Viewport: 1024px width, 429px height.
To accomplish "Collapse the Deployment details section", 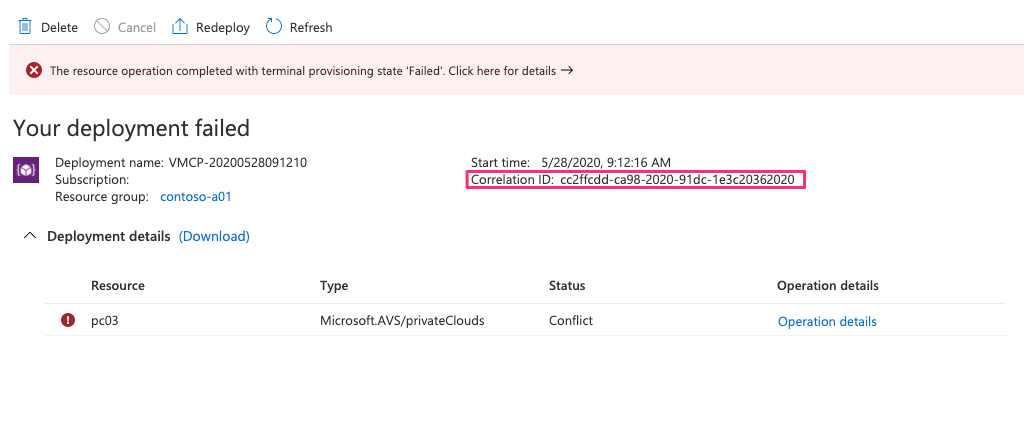I will tap(30, 236).
